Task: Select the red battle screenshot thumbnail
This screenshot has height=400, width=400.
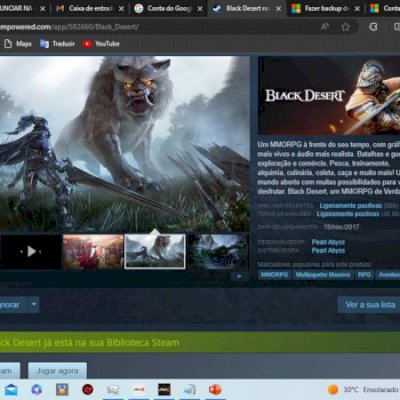Action: coord(93,251)
